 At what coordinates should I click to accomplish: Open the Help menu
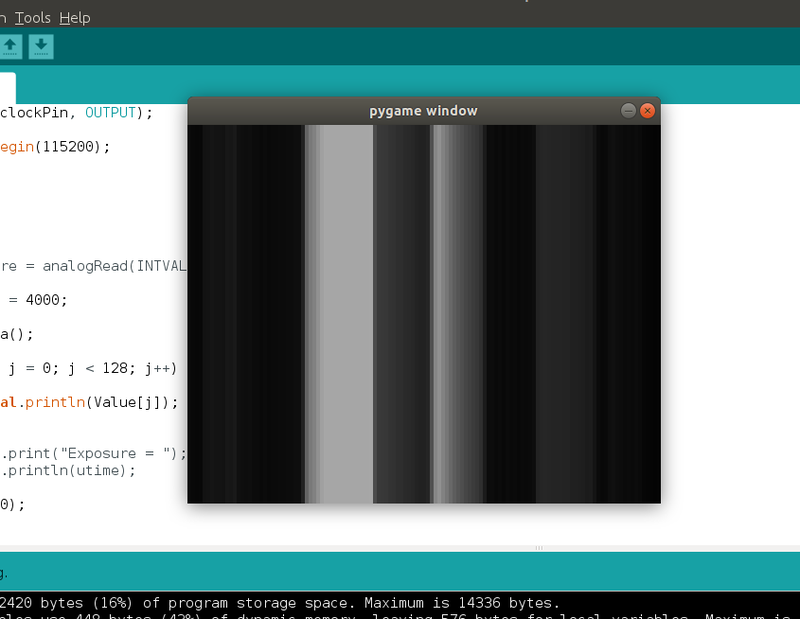point(74,18)
